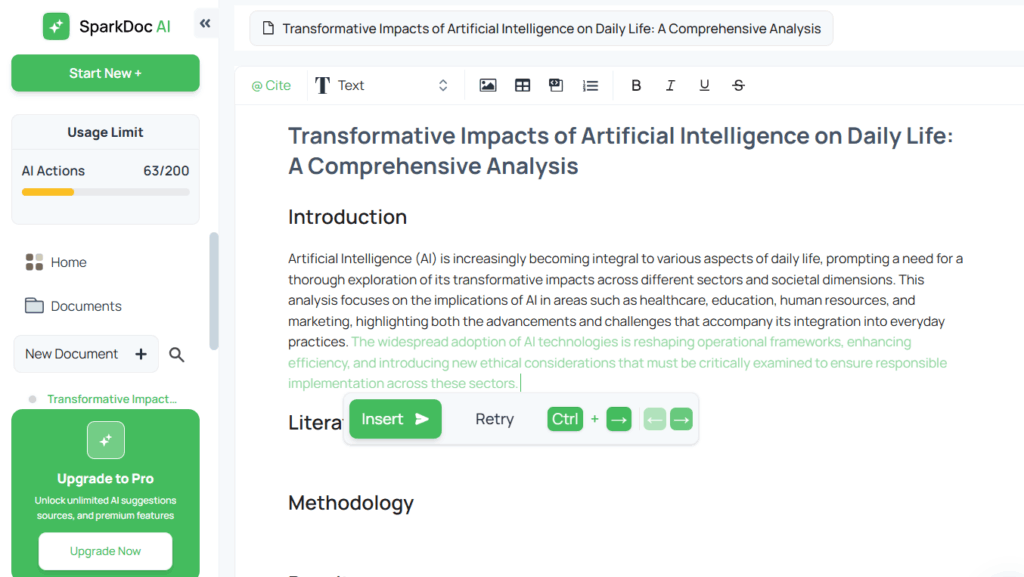This screenshot has height=577, width=1024.
Task: Click Insert to accept AI suggestion
Action: pyautogui.click(x=395, y=419)
